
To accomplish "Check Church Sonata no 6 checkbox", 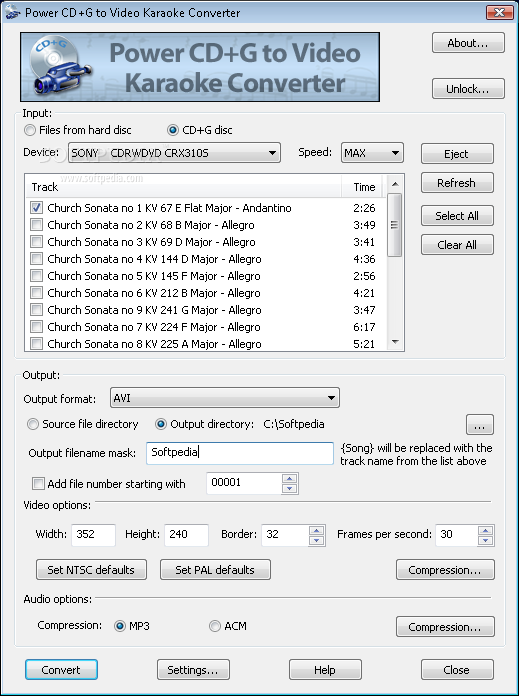I will [x=36, y=293].
